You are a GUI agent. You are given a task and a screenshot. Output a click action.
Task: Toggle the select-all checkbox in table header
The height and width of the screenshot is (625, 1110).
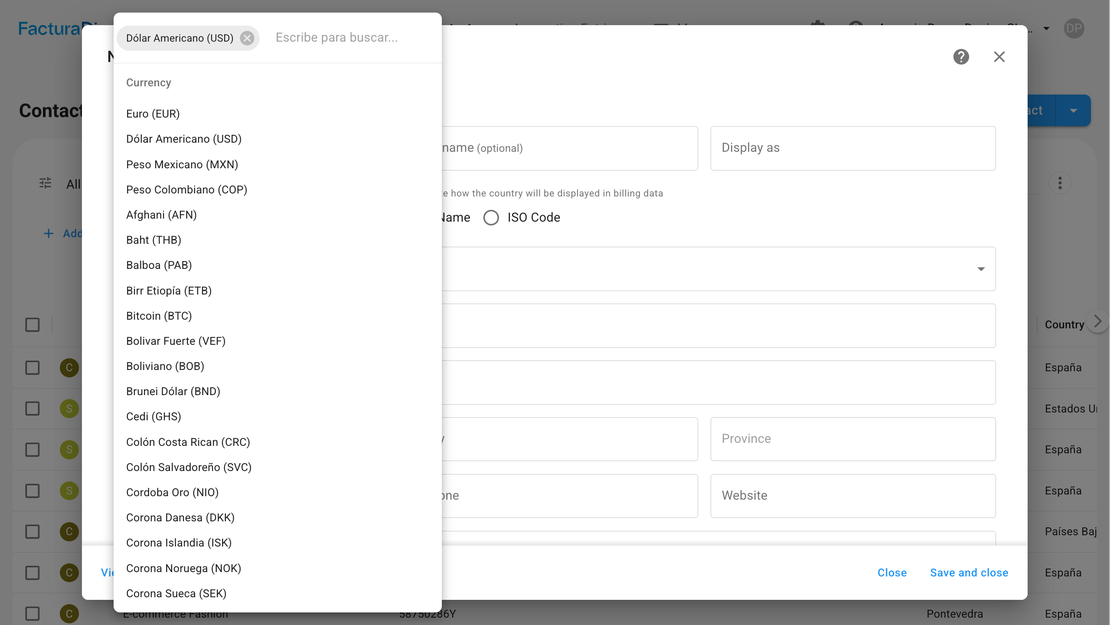32,325
